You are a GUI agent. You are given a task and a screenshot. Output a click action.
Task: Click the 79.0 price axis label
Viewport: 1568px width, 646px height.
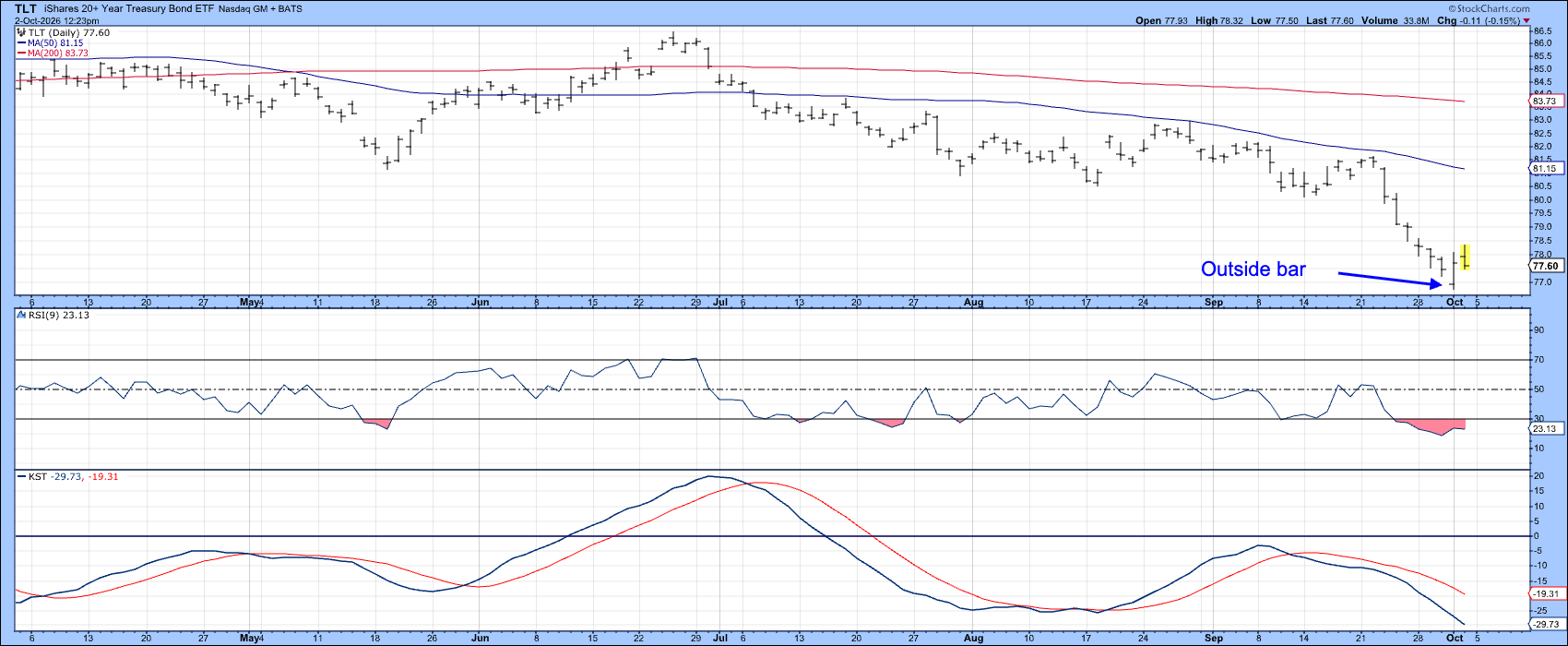tap(1543, 227)
